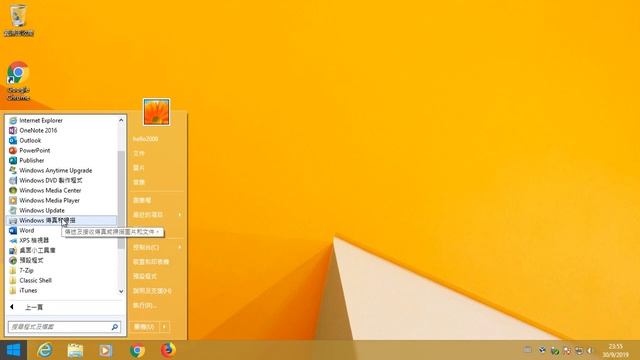Open 預設程式 in the programs list
Viewport: 640px width, 360px height.
point(62,260)
